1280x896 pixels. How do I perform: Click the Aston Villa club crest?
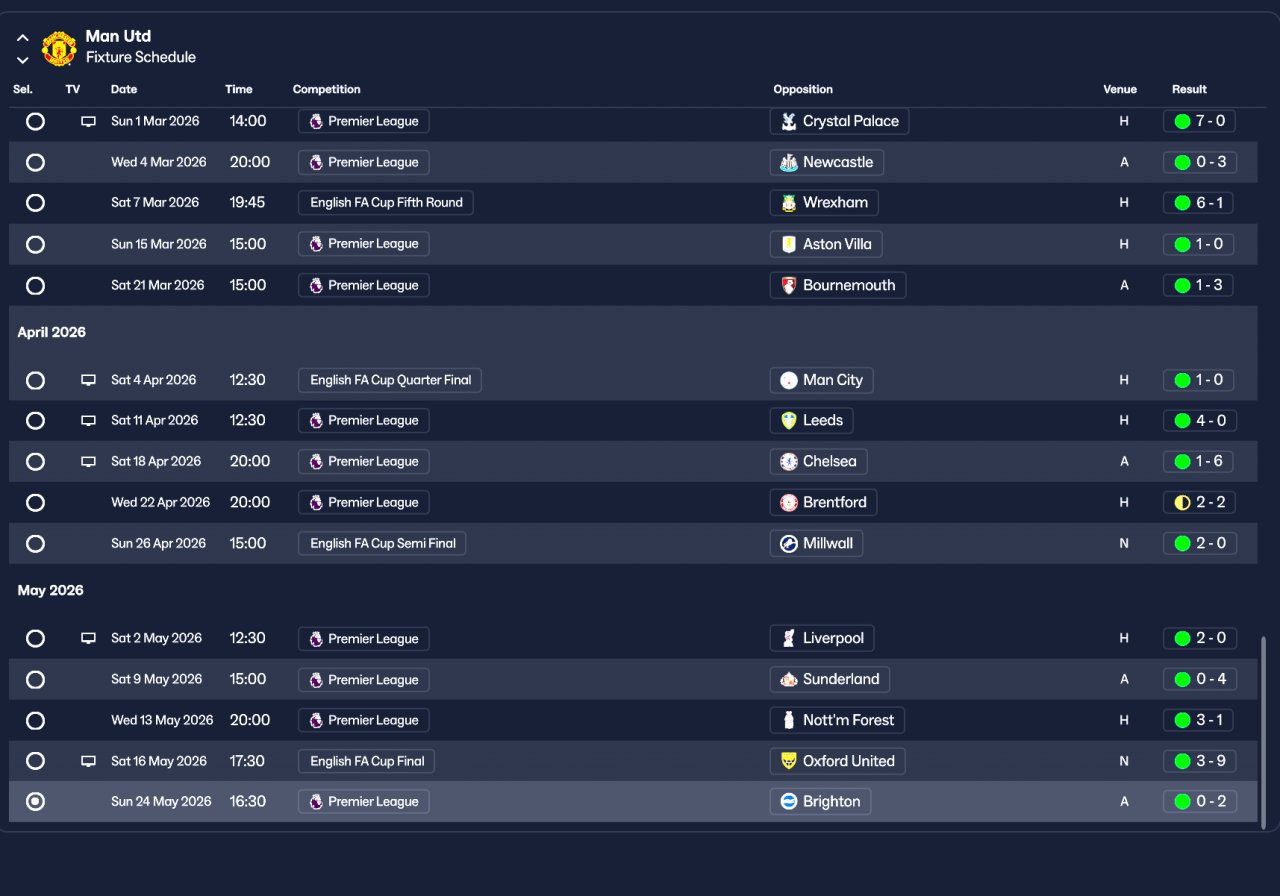pos(789,244)
